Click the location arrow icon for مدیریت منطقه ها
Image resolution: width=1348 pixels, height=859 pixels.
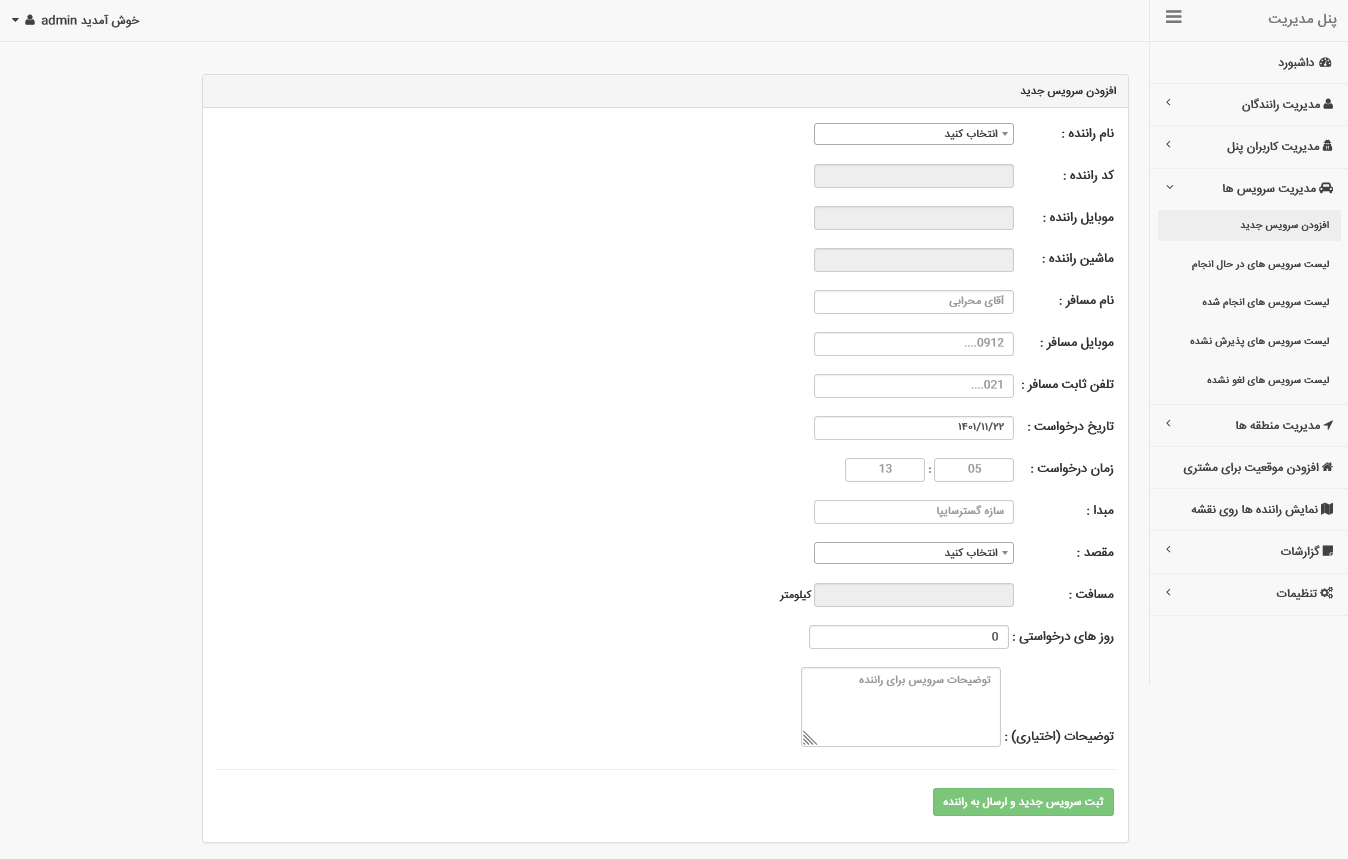click(1328, 425)
